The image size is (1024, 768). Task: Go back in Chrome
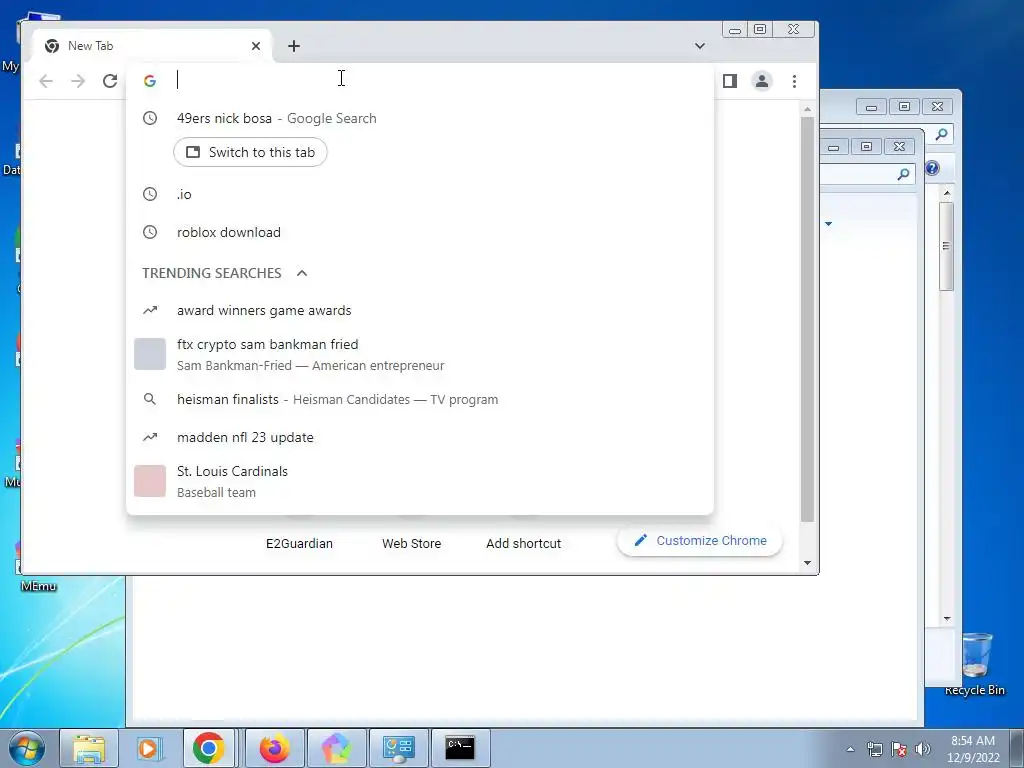[46, 81]
